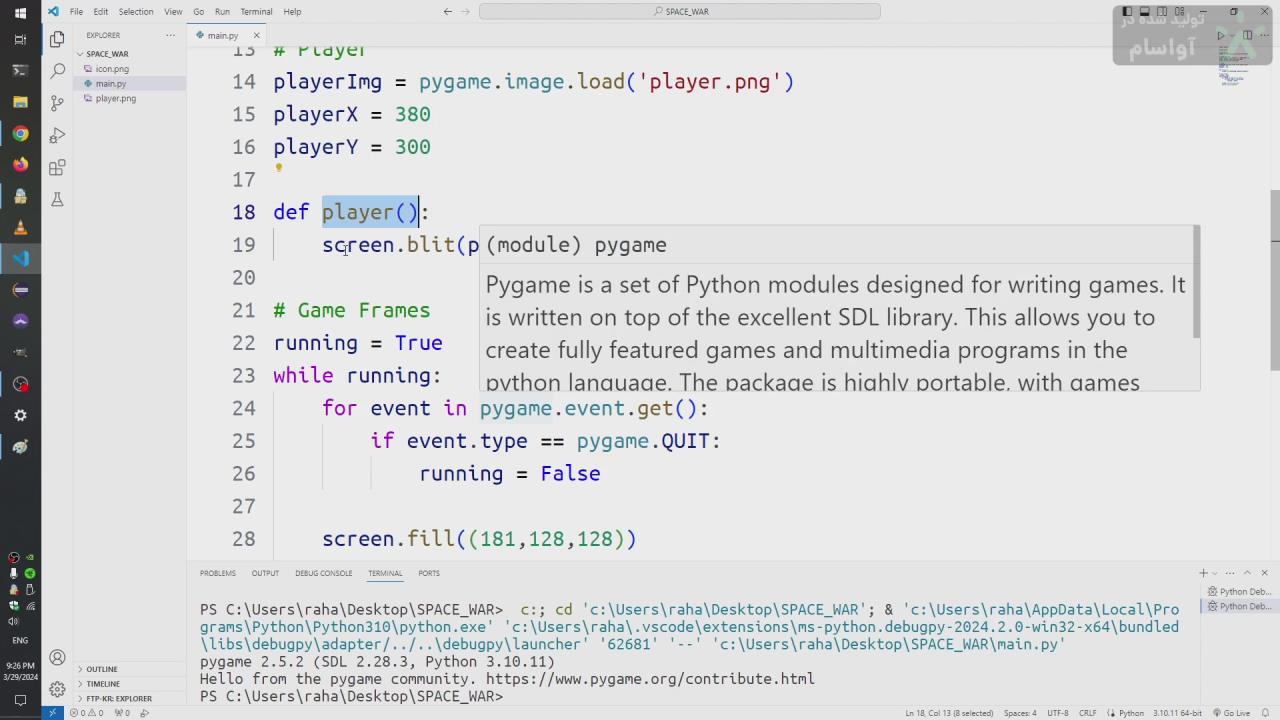Image resolution: width=1280 pixels, height=720 pixels.
Task: Open the Manage gear settings icon
Action: point(57,690)
